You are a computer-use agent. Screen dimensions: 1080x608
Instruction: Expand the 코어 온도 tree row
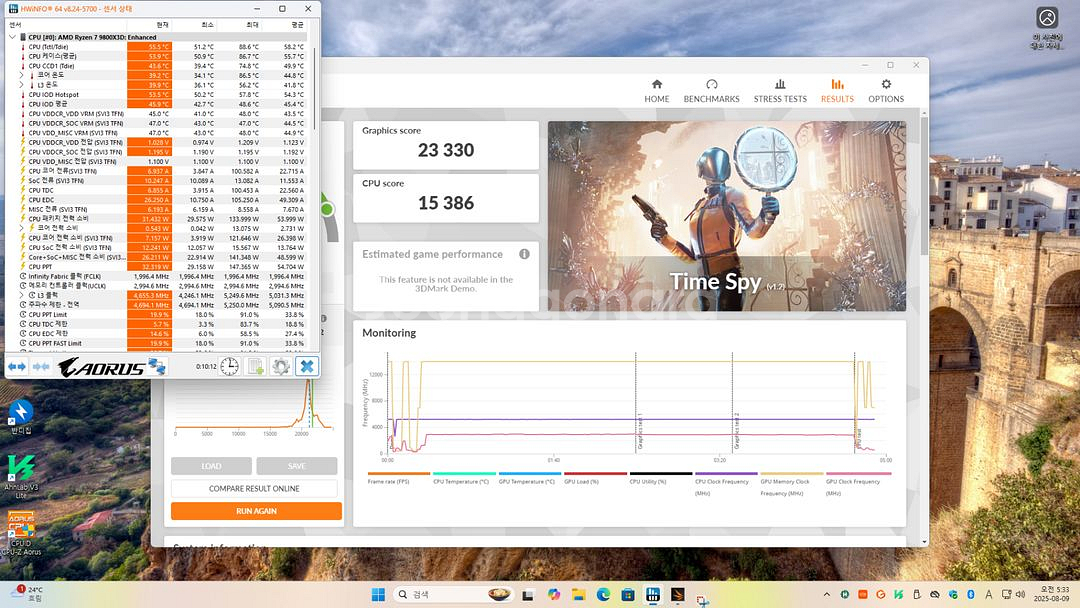click(21, 75)
